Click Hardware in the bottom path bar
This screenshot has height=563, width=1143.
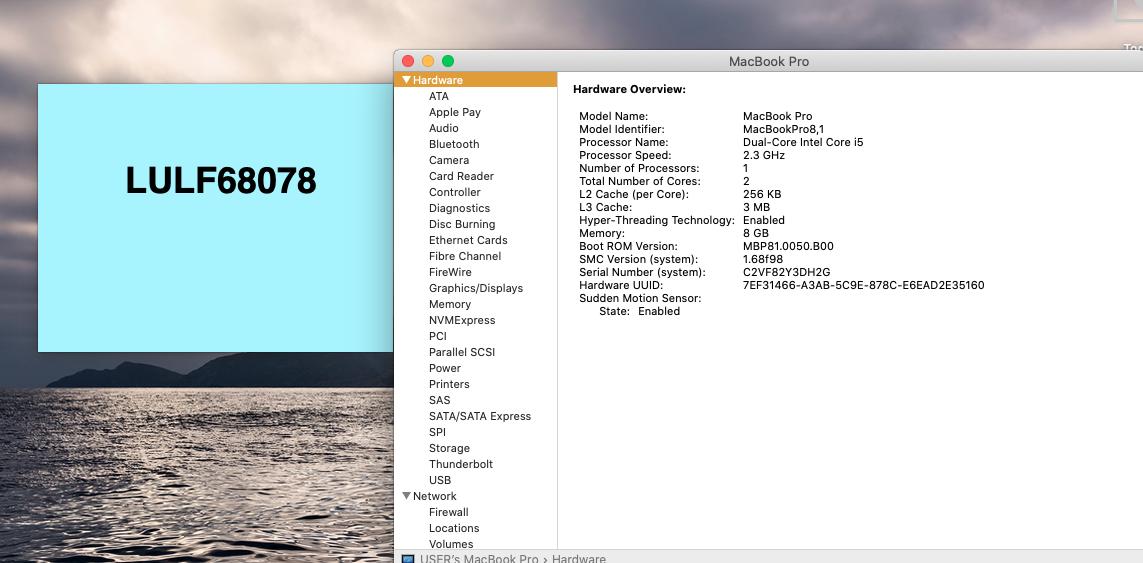[x=579, y=559]
